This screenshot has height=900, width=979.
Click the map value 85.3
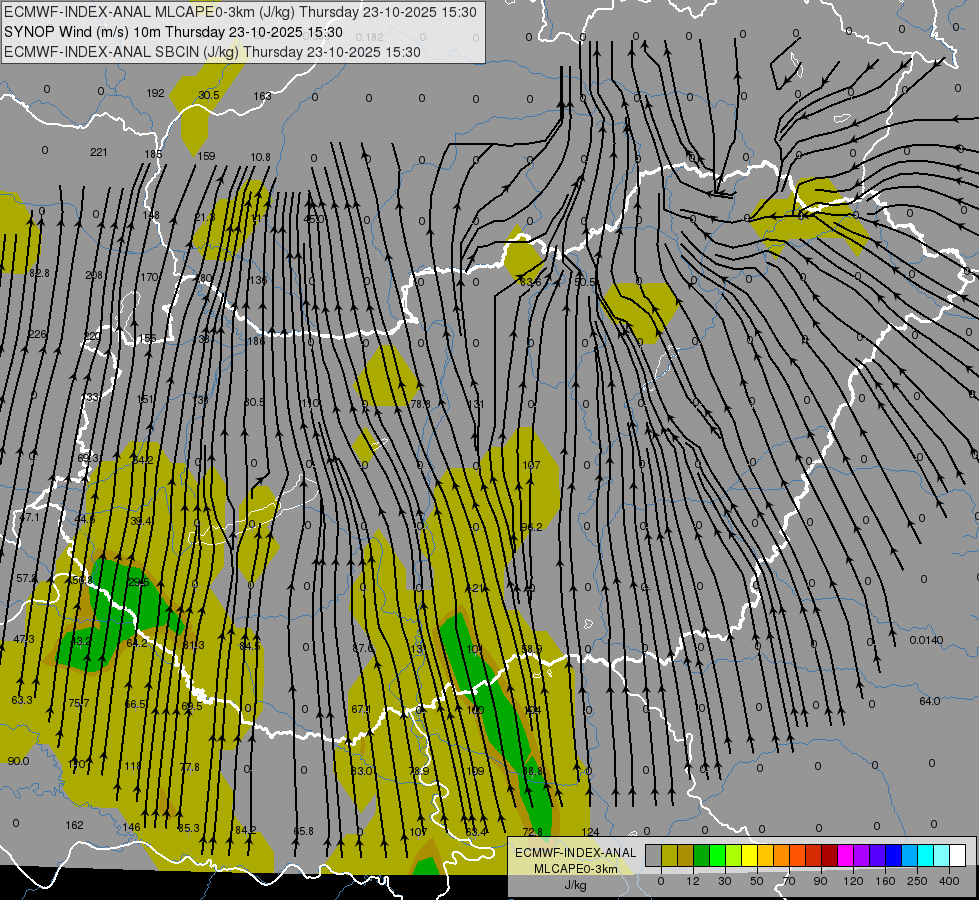189,828
